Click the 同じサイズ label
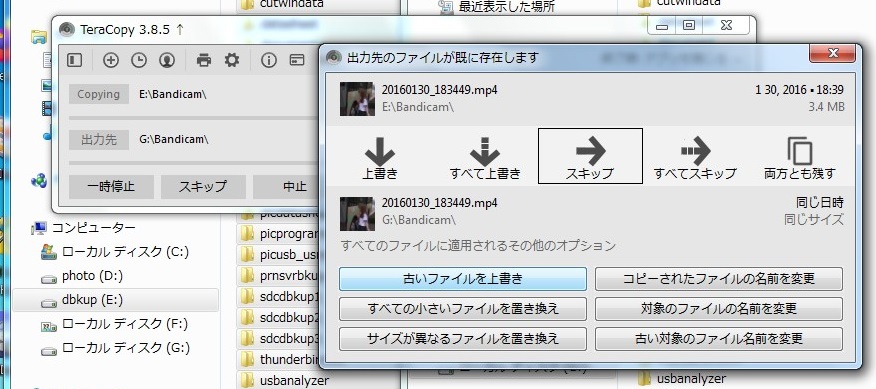 click(x=814, y=220)
